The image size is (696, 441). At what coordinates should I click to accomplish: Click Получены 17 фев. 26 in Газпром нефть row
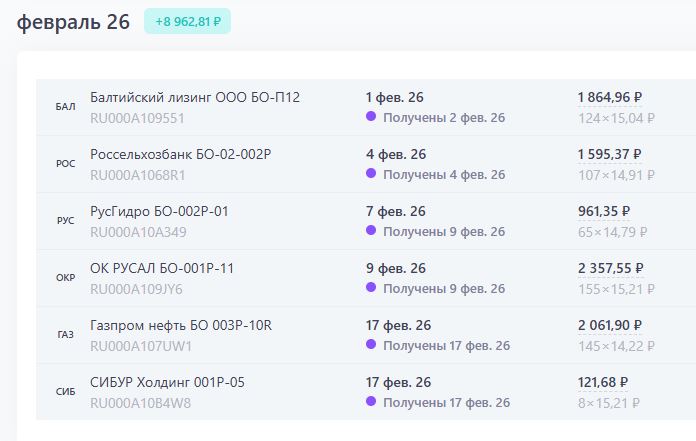tap(447, 346)
